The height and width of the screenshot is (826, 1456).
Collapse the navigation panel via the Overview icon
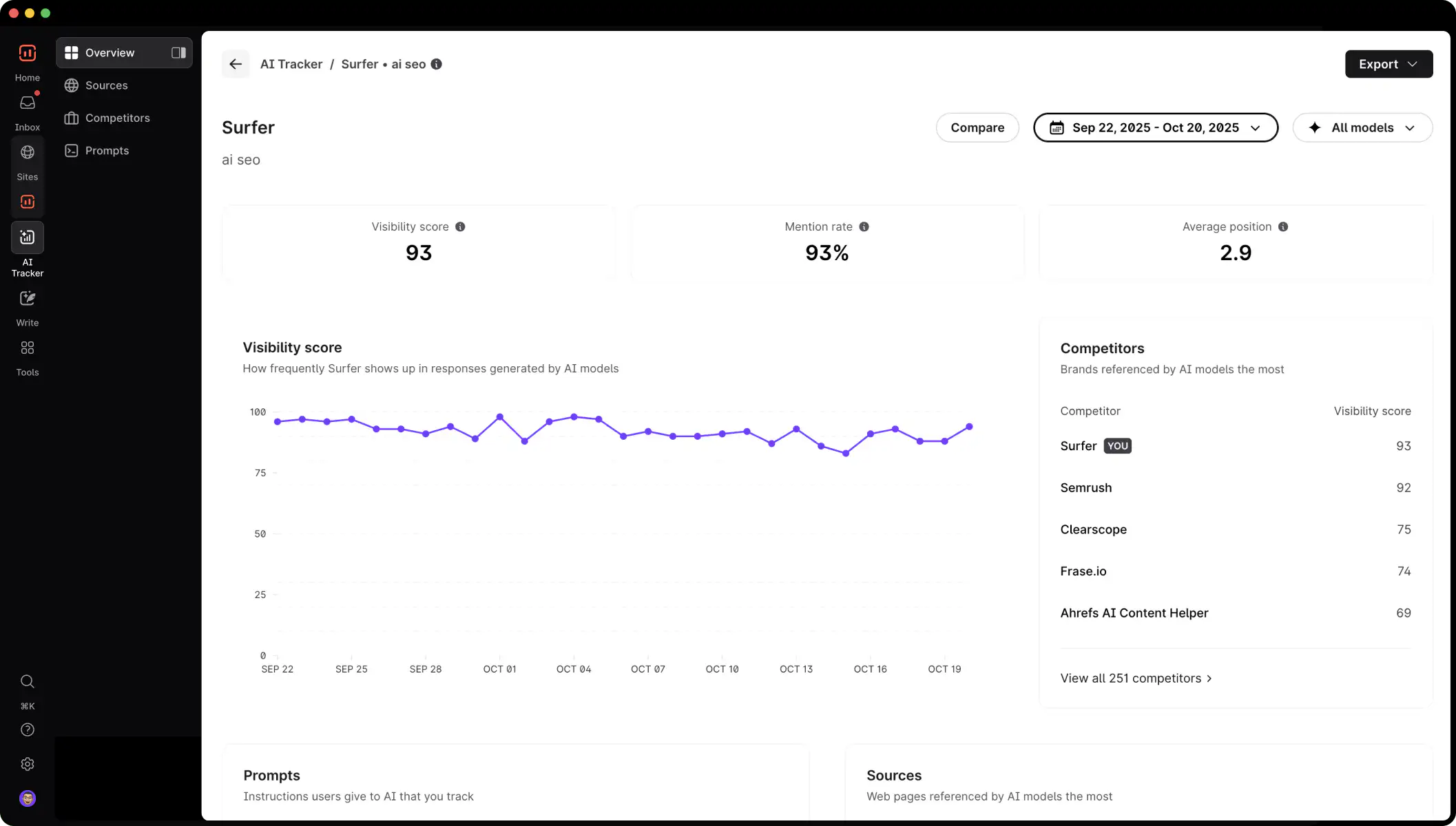pyautogui.click(x=178, y=52)
